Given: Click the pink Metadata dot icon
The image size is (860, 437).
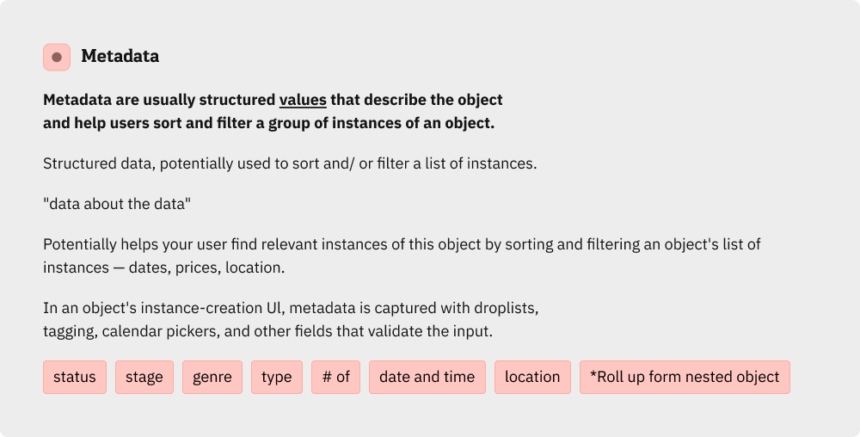Looking at the screenshot, I should [x=57, y=57].
